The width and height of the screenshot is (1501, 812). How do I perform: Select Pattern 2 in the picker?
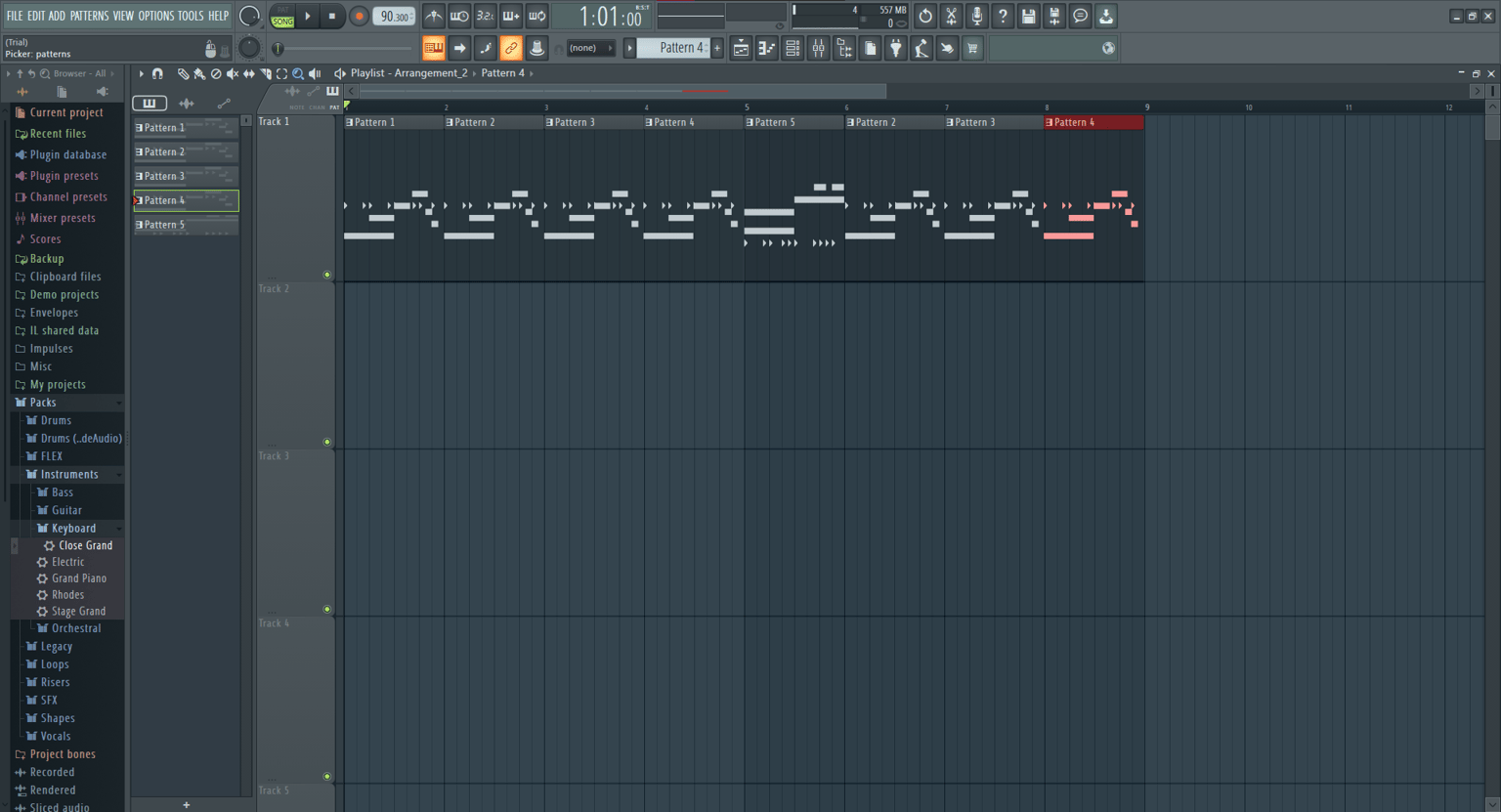[186, 151]
